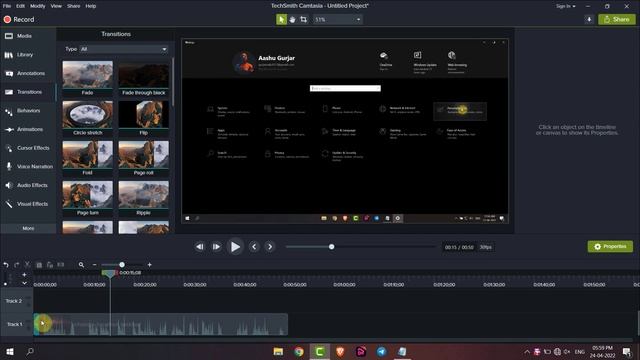Start recording with the Record button
This screenshot has height=360, width=640.
[19, 19]
